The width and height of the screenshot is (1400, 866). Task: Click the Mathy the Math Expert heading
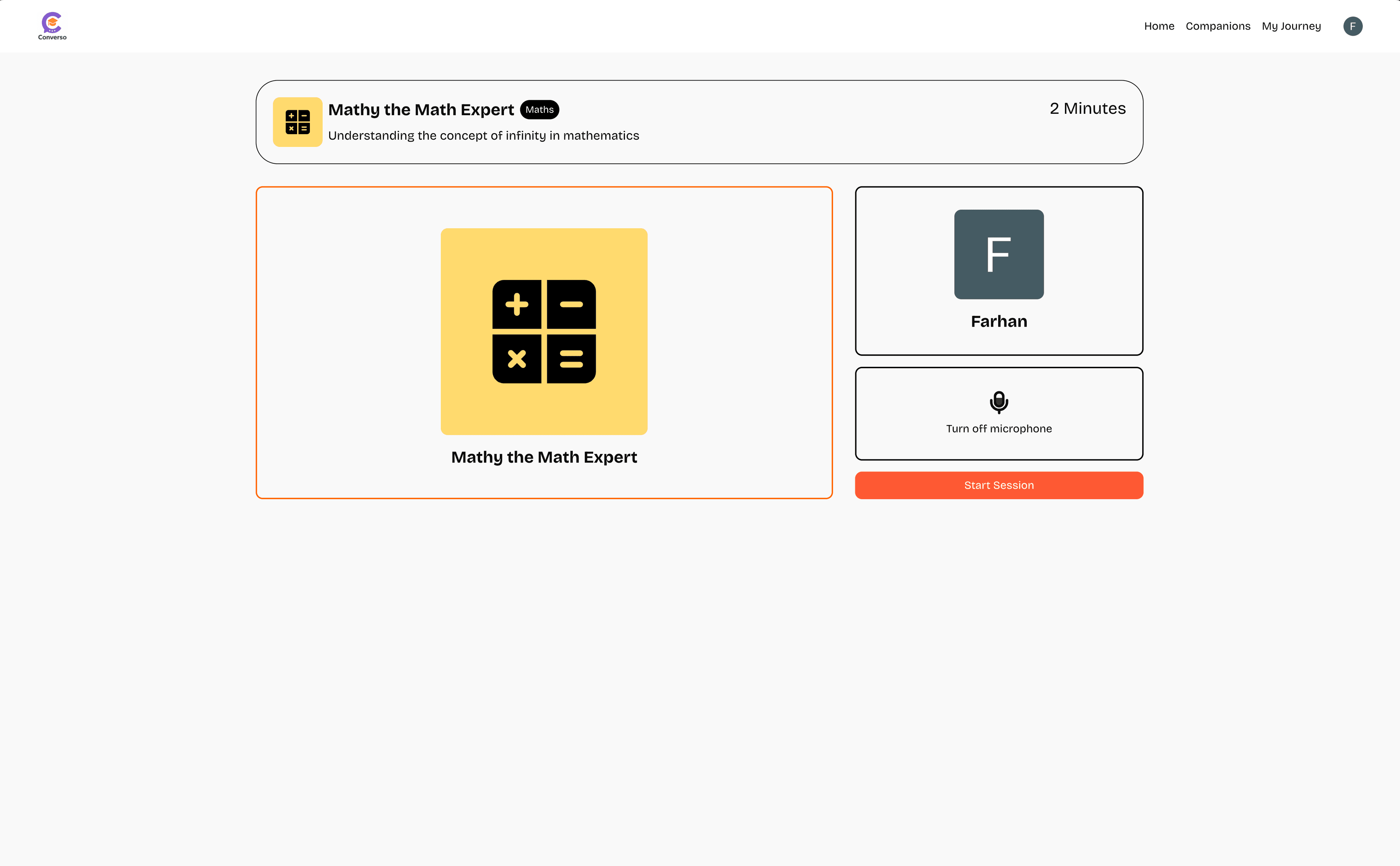pyautogui.click(x=421, y=109)
